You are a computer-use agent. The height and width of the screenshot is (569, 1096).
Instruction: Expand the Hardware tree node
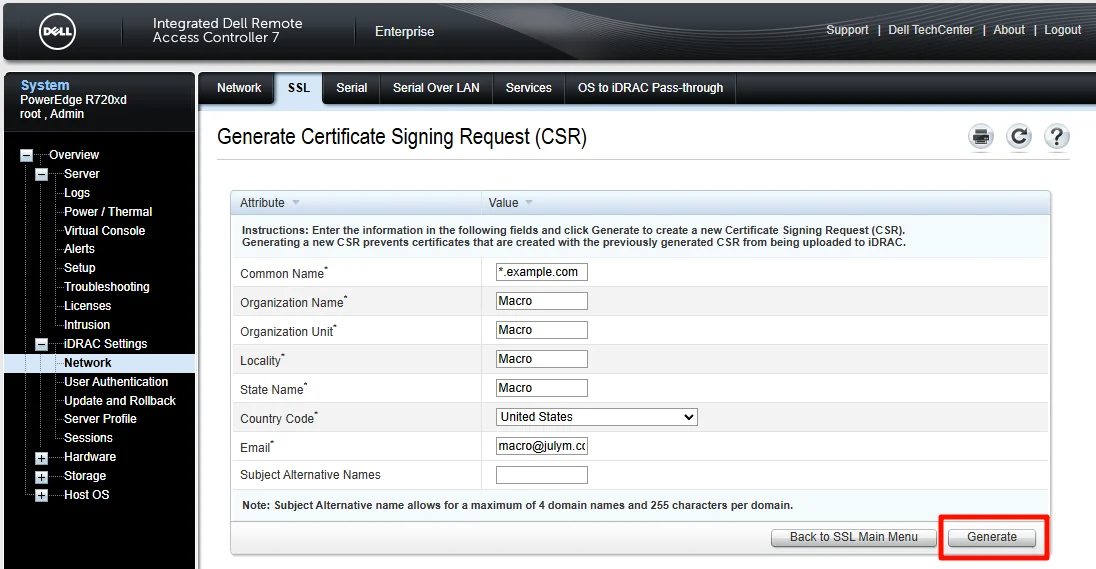(42, 458)
